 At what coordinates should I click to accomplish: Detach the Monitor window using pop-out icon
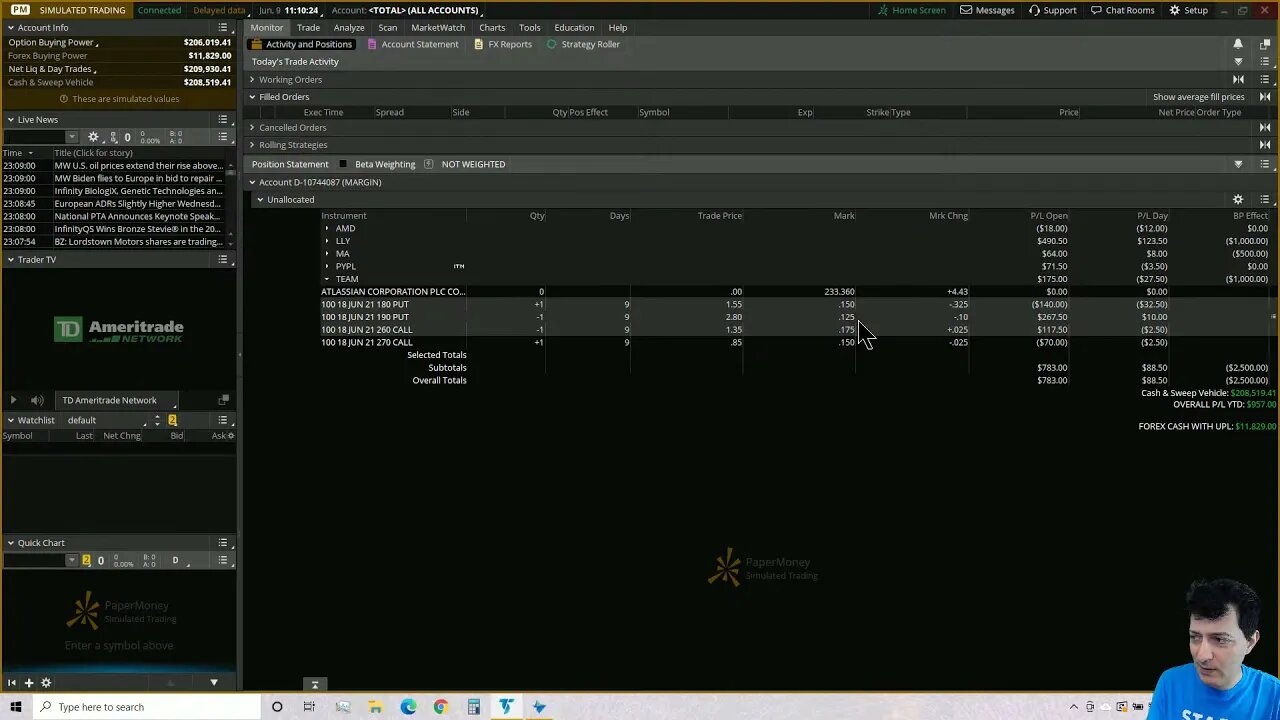[x=1265, y=44]
